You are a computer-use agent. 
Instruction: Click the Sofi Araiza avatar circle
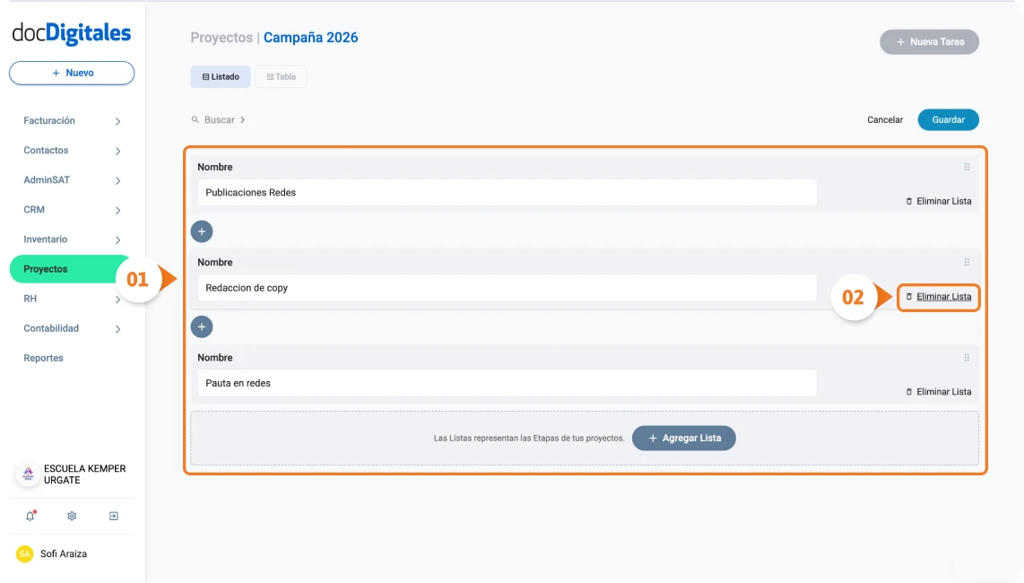24,553
